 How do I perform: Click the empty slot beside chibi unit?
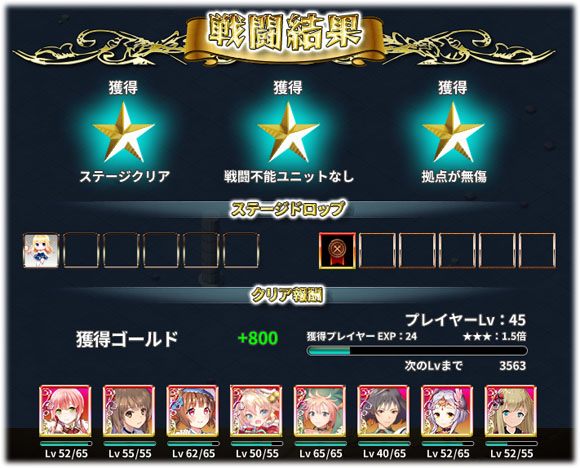(x=81, y=250)
